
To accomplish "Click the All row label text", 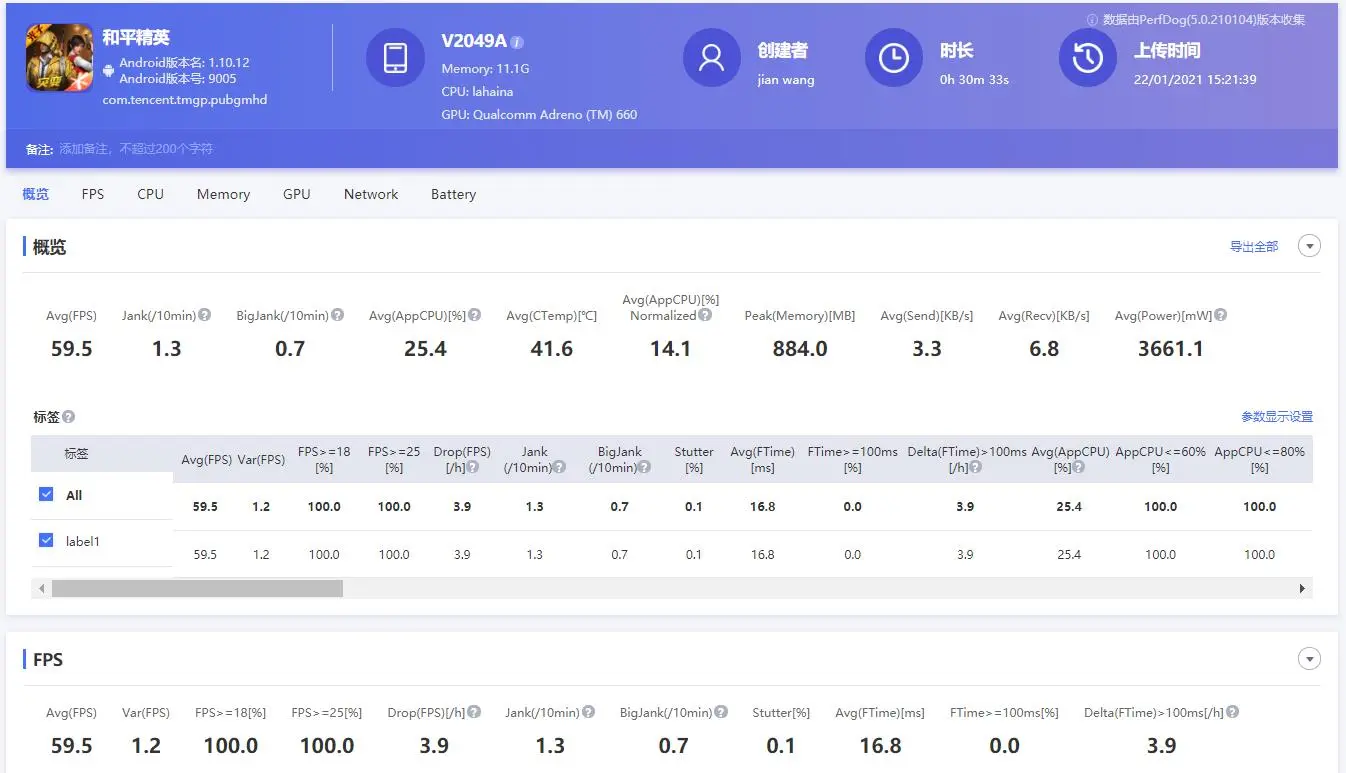I will (x=74, y=495).
